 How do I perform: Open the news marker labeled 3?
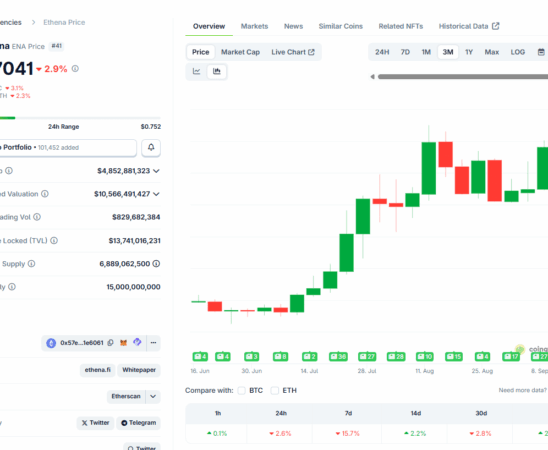tap(252, 357)
